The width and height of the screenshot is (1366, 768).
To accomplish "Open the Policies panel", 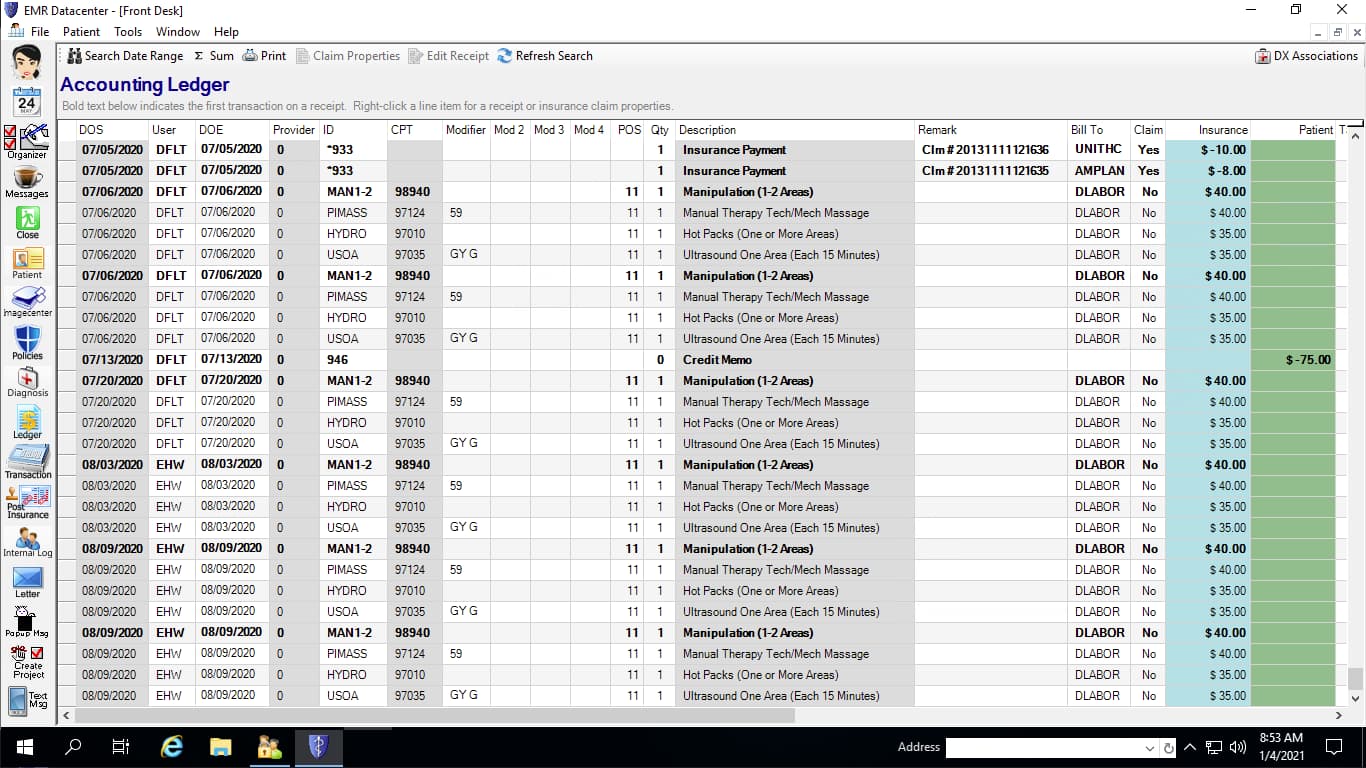I will coord(27,342).
